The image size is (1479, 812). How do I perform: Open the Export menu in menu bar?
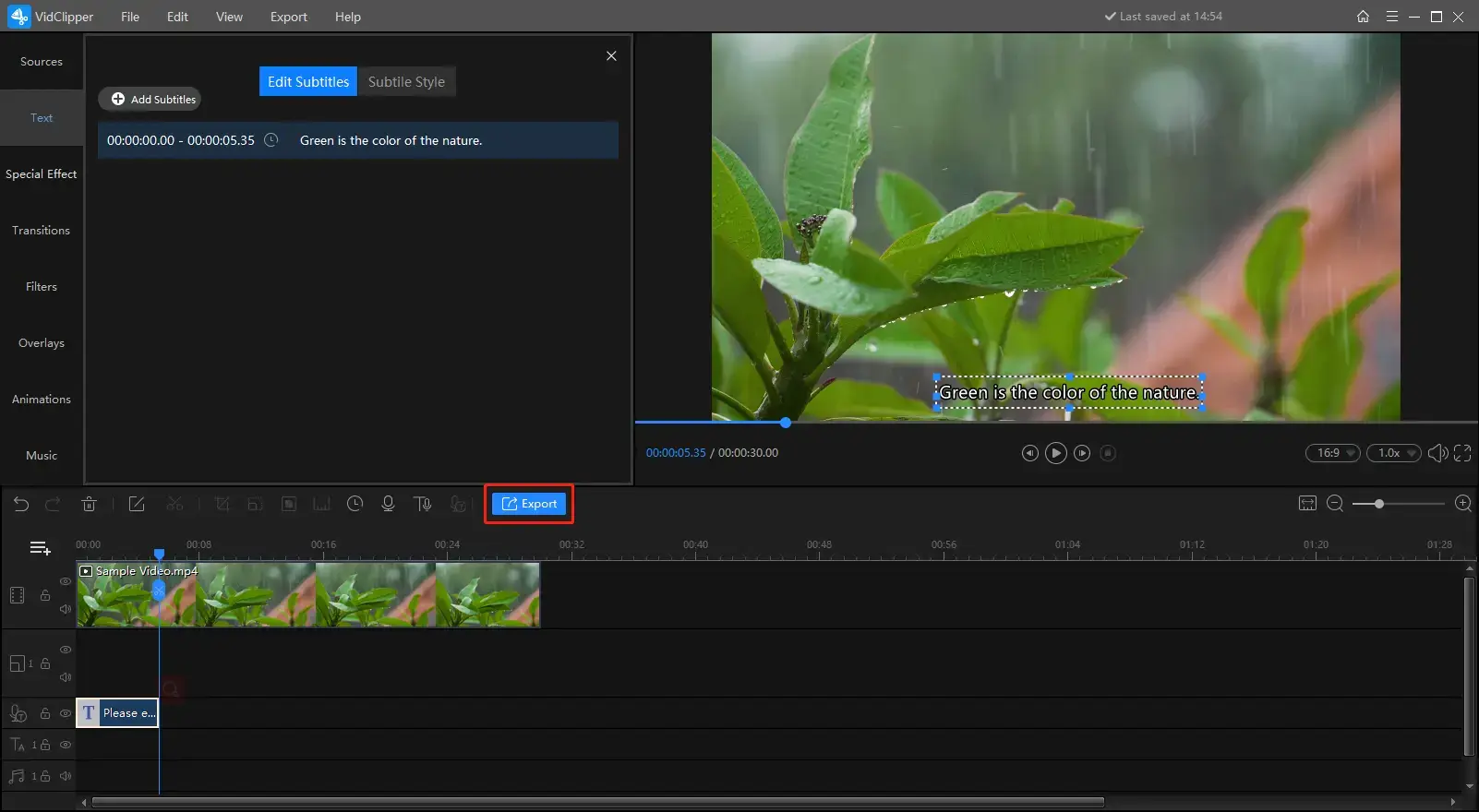288,17
